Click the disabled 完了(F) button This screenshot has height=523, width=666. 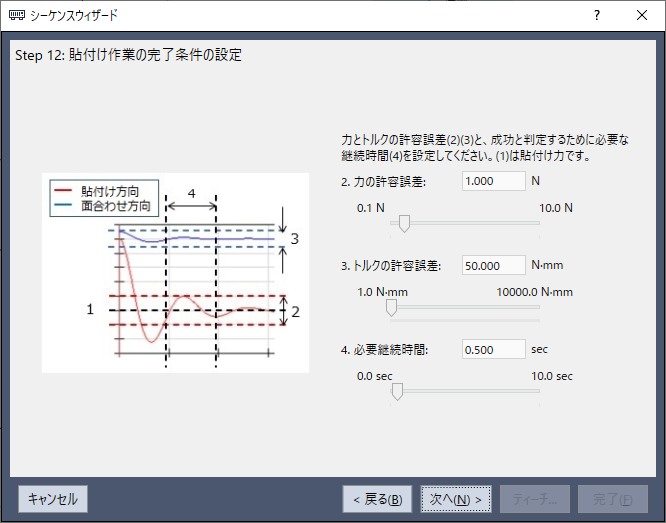point(612,498)
